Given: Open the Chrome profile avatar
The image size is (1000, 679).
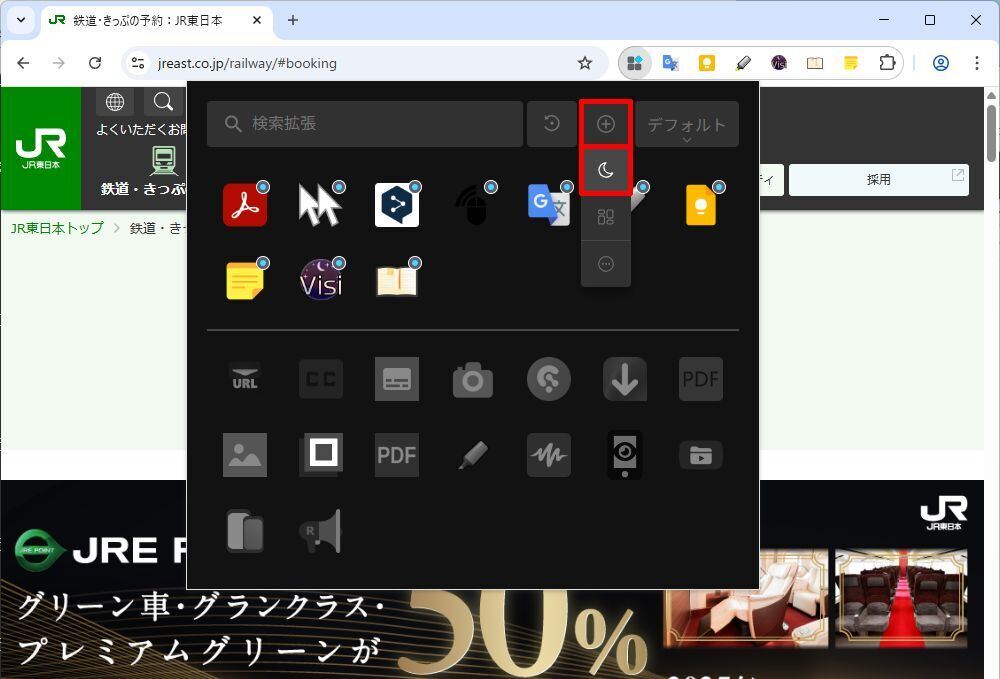Looking at the screenshot, I should [x=941, y=63].
